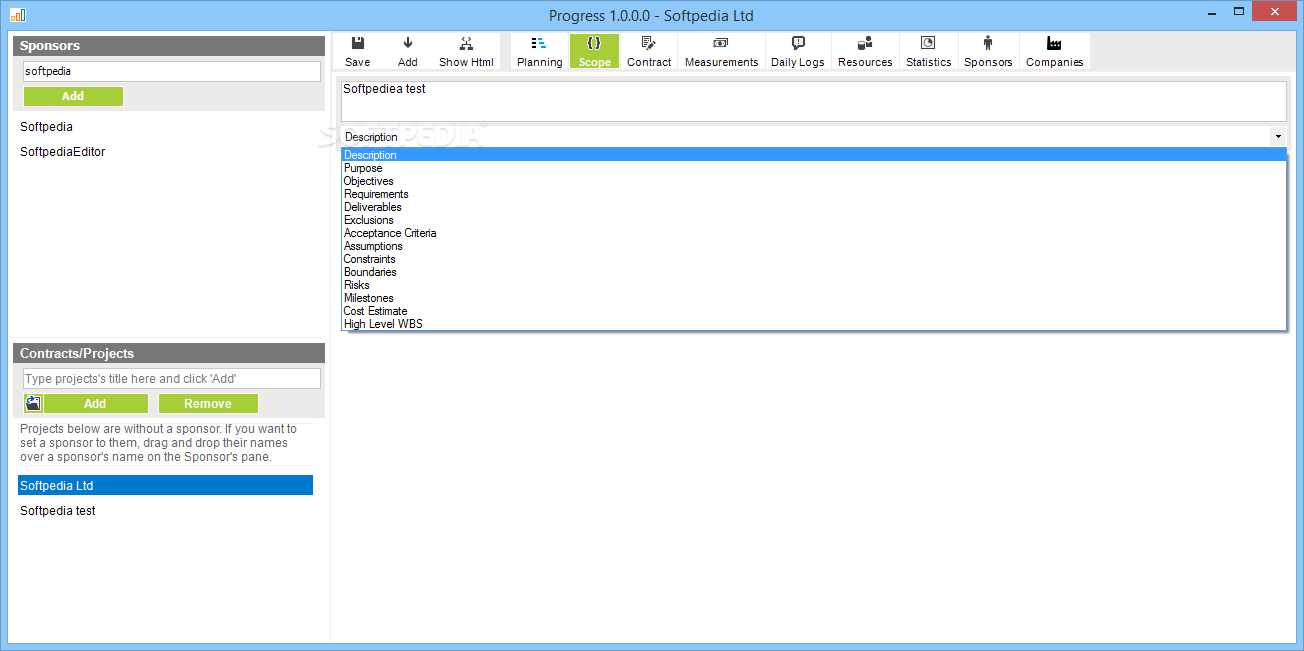Open the Resources section
Image resolution: width=1304 pixels, height=651 pixels.
coord(865,52)
